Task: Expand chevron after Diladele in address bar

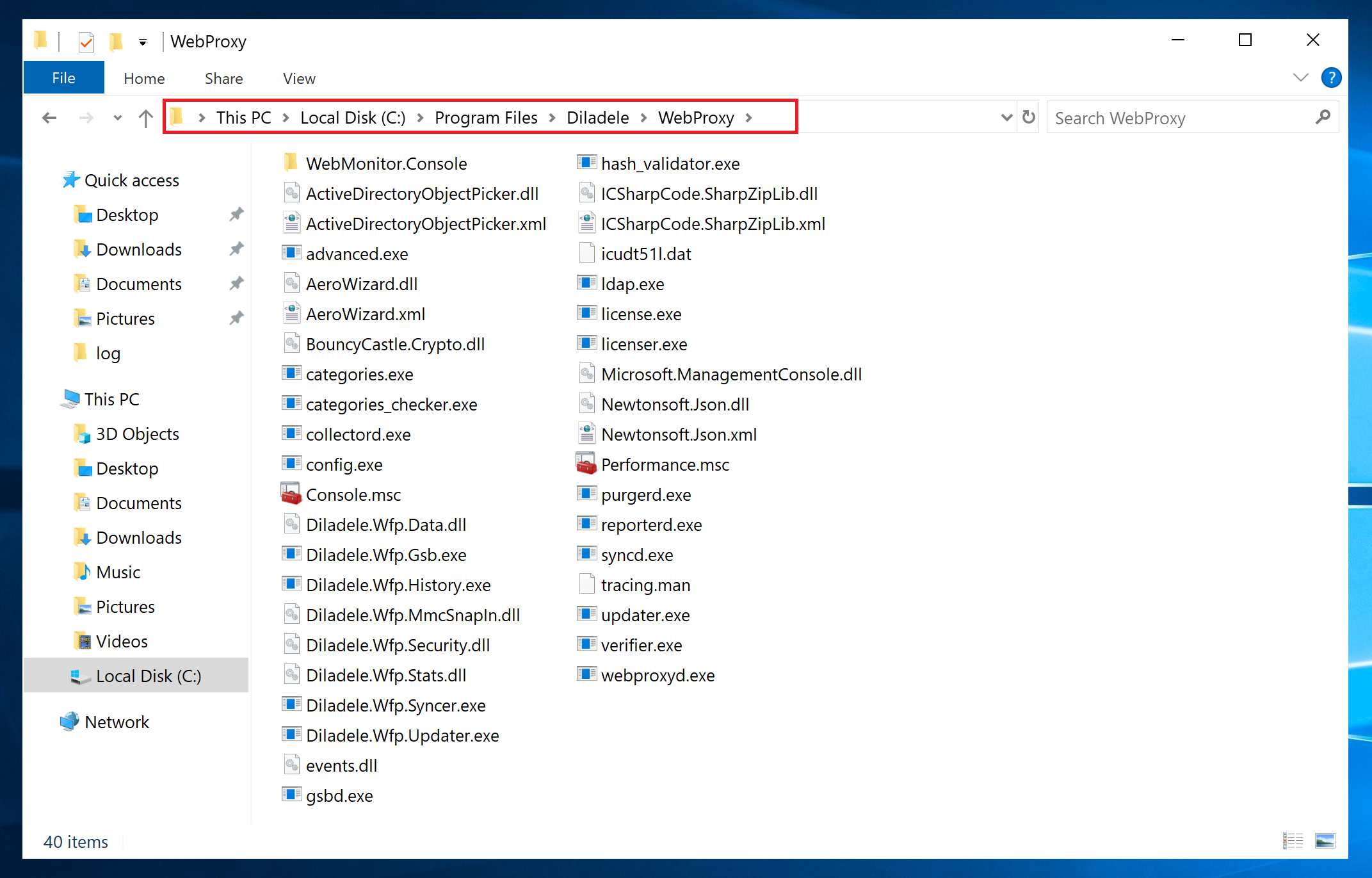Action: click(643, 118)
